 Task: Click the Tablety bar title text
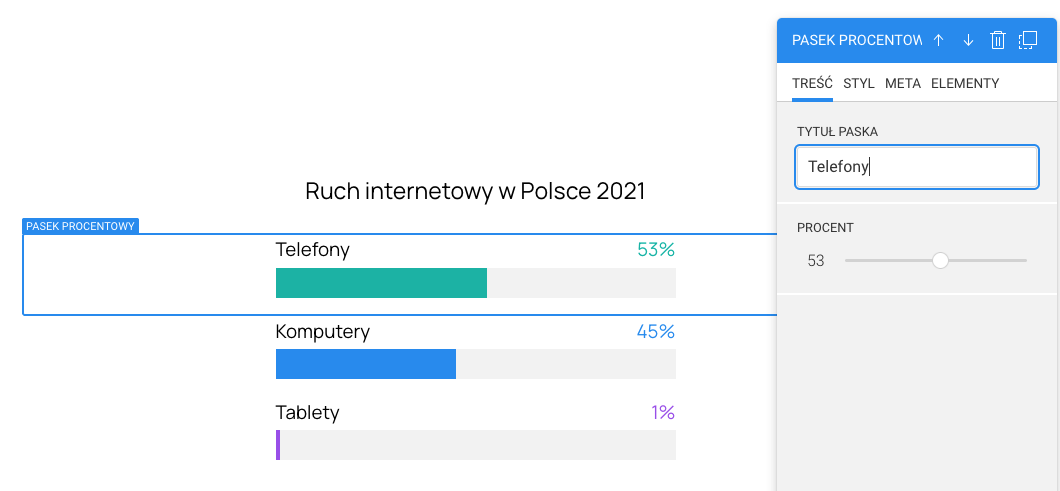[x=308, y=412]
